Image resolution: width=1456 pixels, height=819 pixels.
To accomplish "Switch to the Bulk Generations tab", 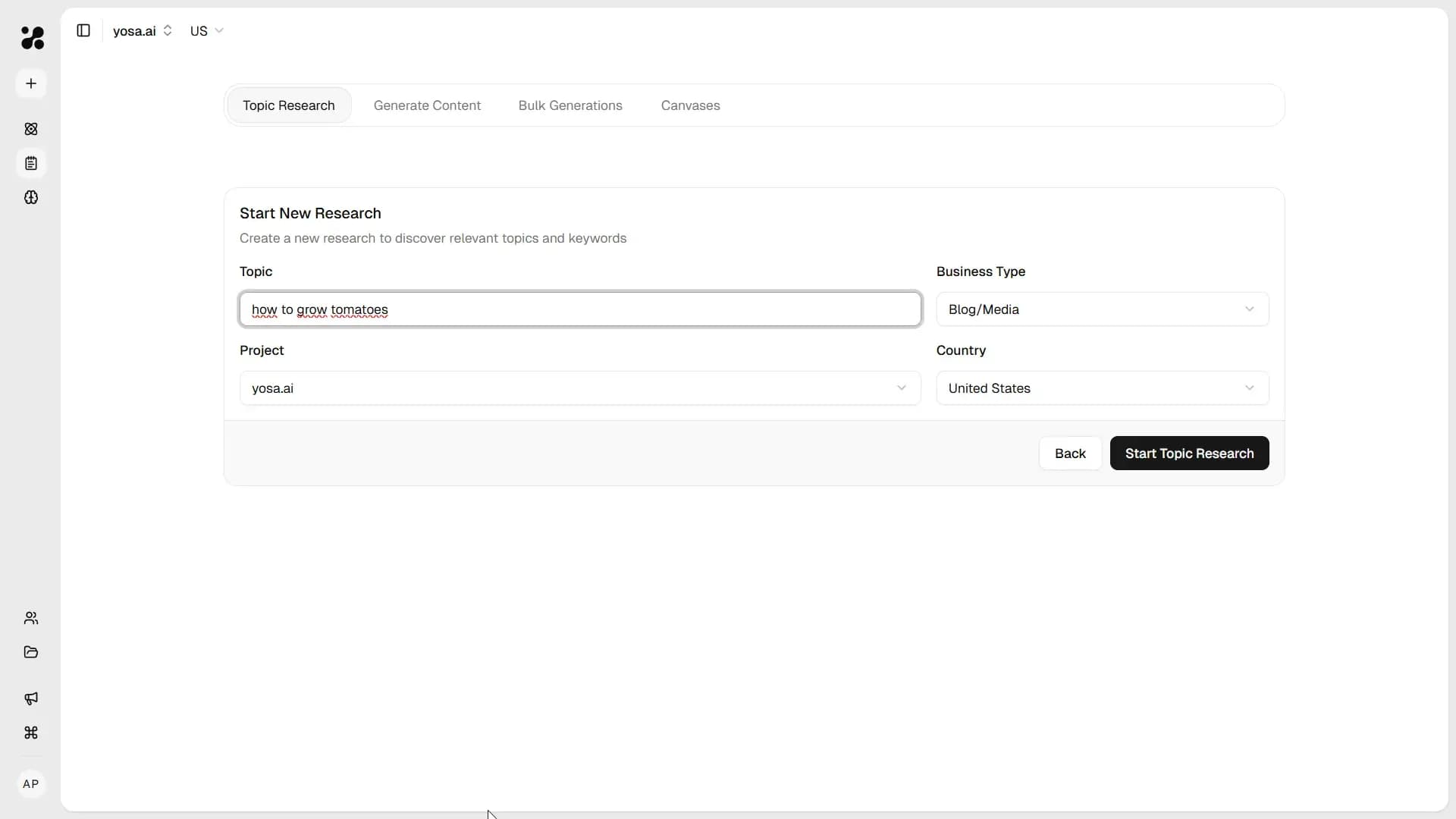I will [x=570, y=105].
